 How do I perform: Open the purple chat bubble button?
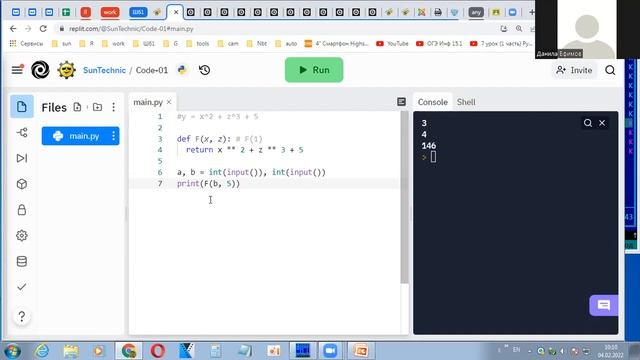(603, 305)
